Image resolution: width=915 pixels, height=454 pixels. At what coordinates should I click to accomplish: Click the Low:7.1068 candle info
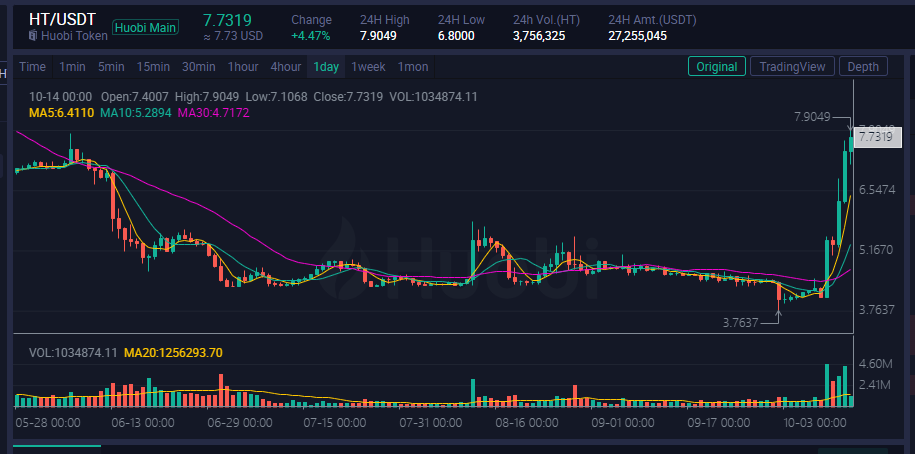coord(277,97)
